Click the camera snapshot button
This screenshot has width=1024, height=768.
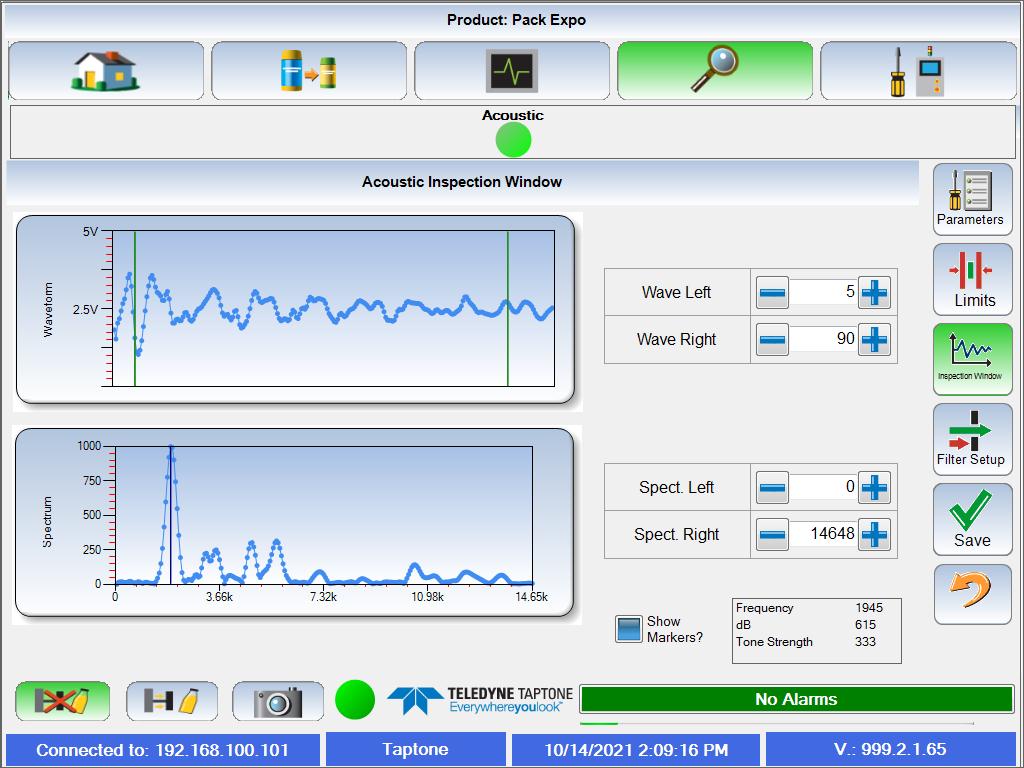pyautogui.click(x=278, y=701)
